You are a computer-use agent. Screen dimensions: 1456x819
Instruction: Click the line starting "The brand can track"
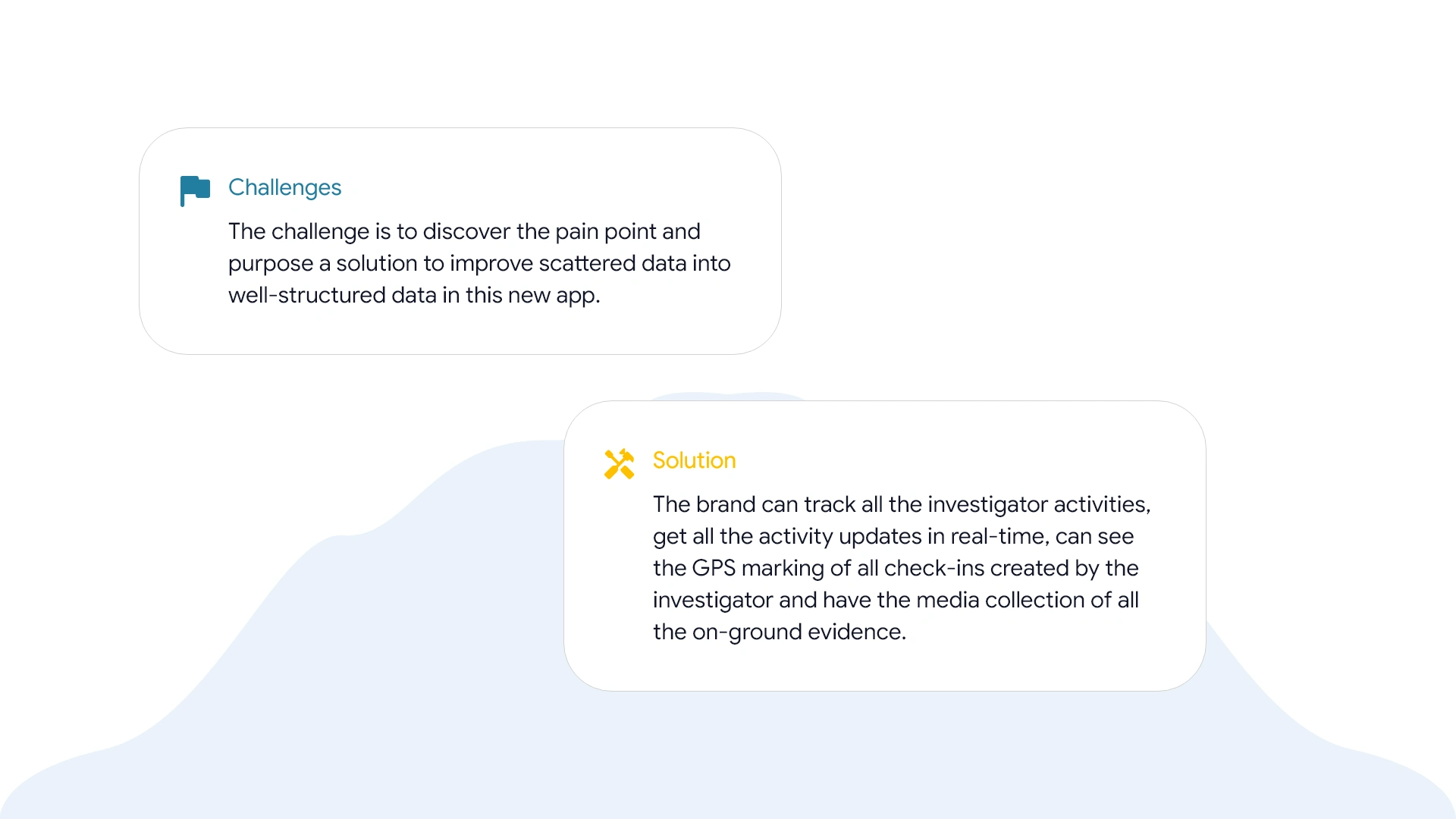(902, 504)
